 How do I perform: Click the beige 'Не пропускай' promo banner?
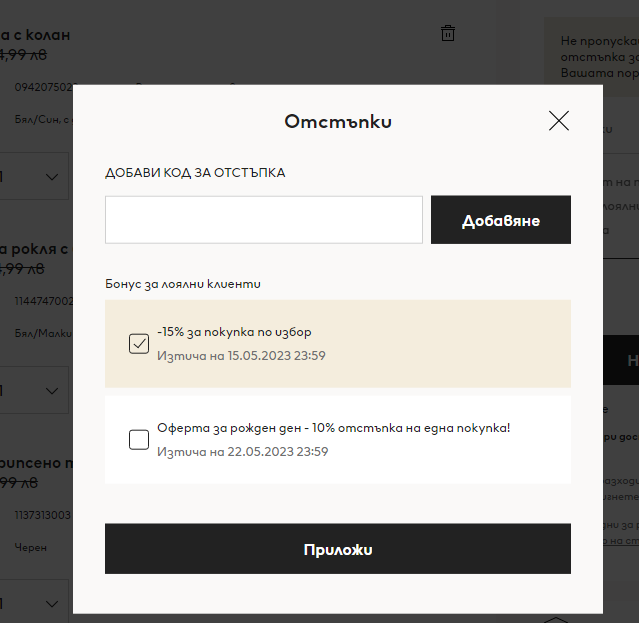tap(591, 57)
